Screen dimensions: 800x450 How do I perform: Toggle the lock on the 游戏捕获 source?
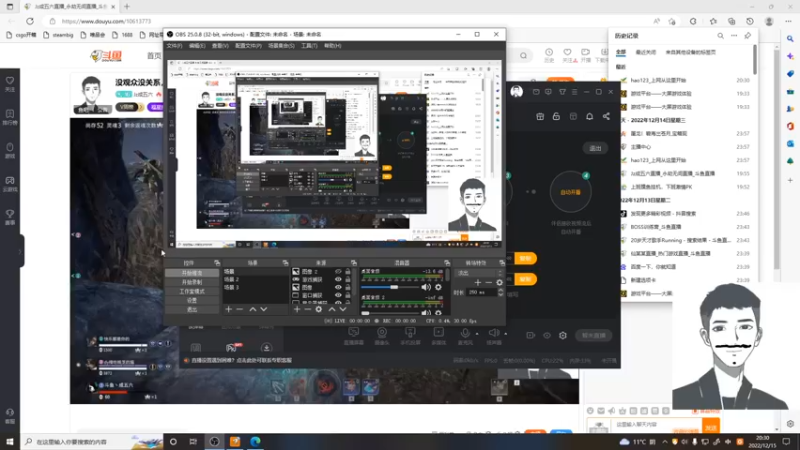pyautogui.click(x=348, y=280)
